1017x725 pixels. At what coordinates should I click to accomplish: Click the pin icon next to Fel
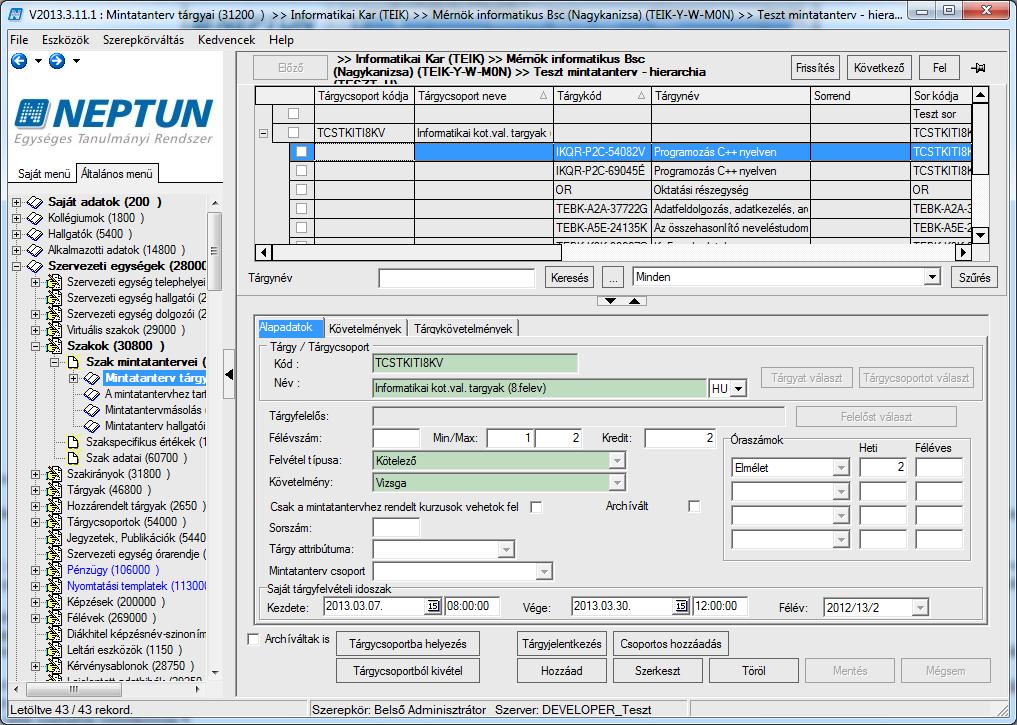(978, 67)
